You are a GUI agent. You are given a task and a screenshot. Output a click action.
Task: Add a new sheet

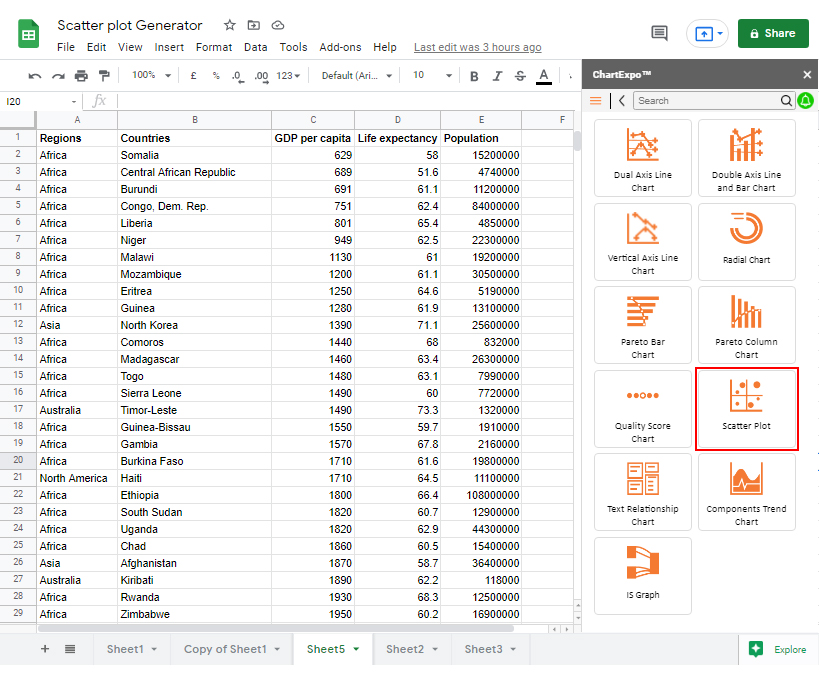click(x=45, y=649)
